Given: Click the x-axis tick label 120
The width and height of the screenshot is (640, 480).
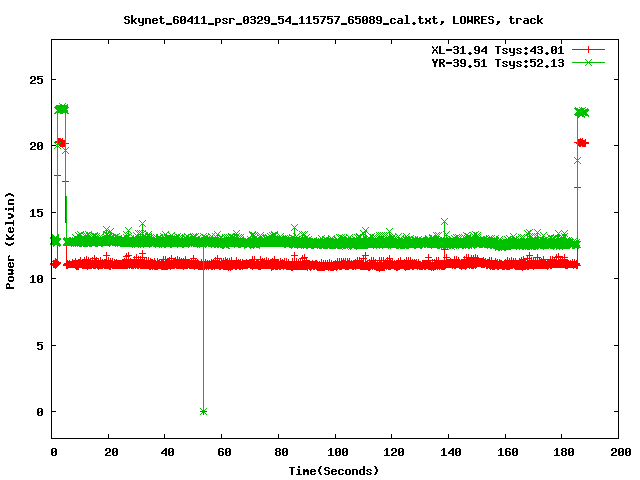Looking at the screenshot, I should tap(394, 452).
